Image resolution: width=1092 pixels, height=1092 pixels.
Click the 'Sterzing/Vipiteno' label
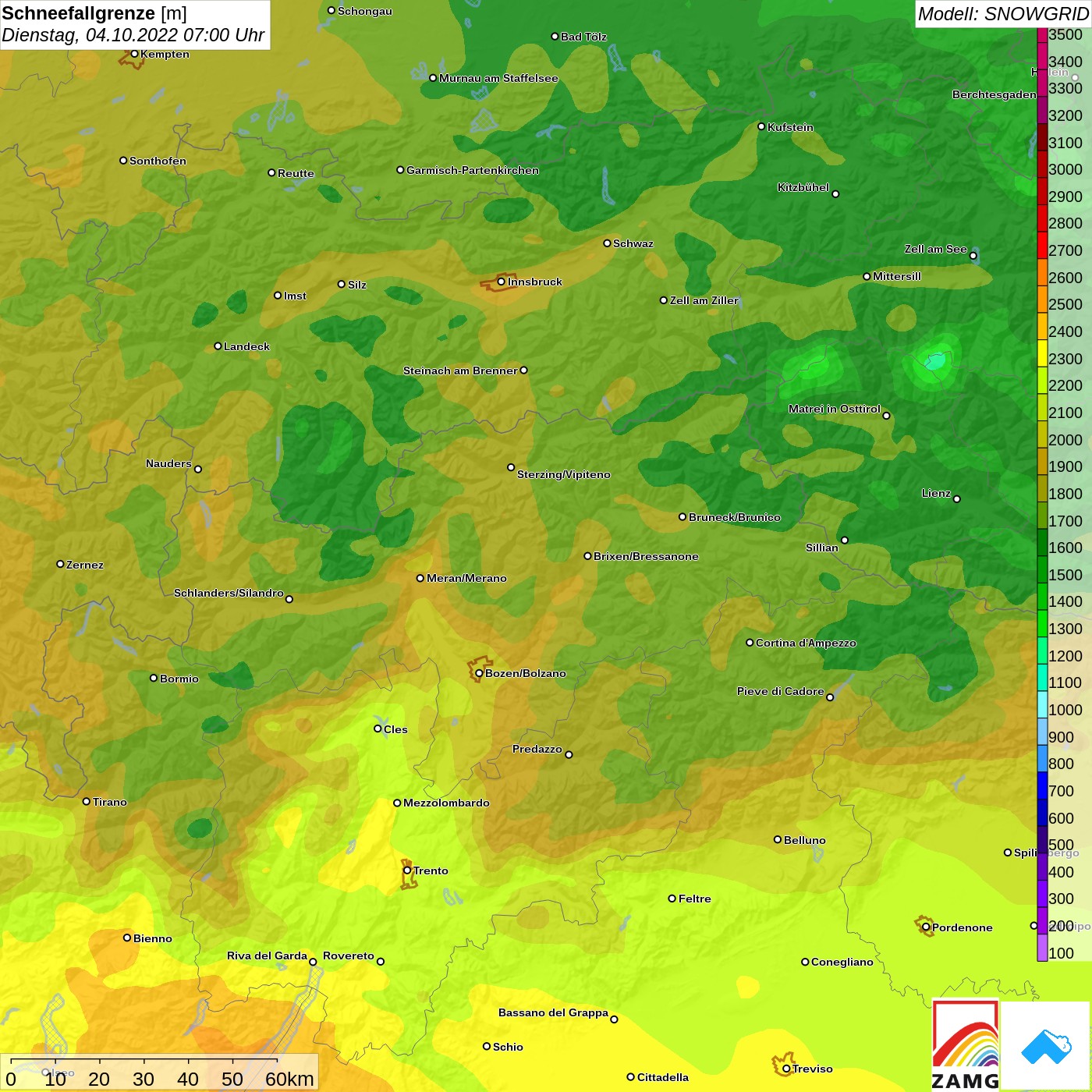tap(564, 474)
